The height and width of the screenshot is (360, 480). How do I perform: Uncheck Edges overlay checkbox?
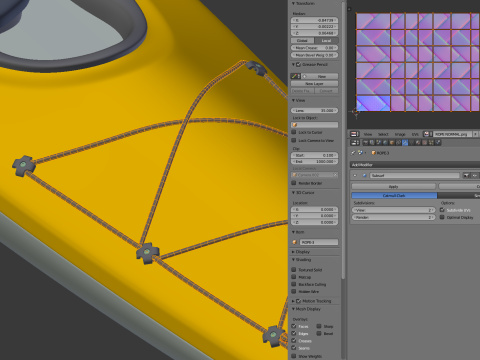pyautogui.click(x=294, y=333)
